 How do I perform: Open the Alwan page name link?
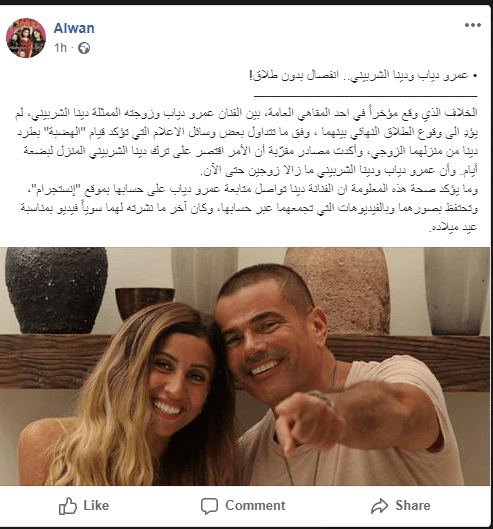pyautogui.click(x=74, y=28)
